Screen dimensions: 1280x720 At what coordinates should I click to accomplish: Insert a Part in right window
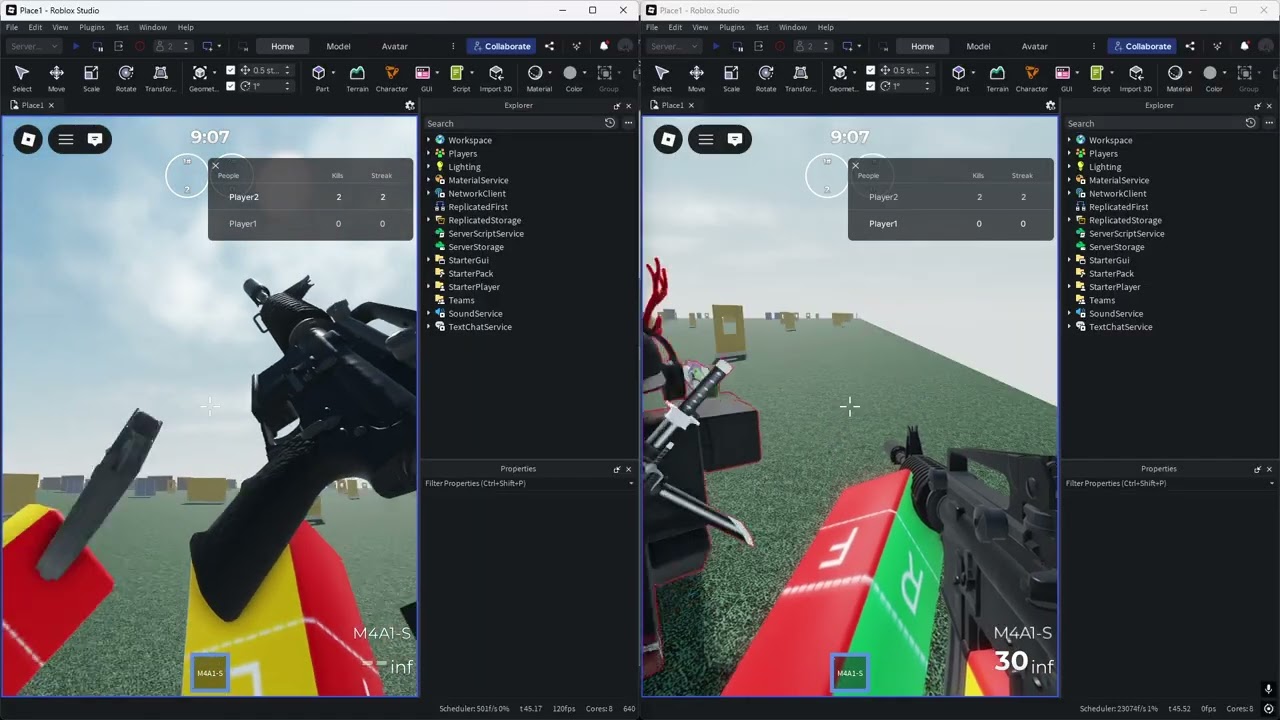(961, 78)
